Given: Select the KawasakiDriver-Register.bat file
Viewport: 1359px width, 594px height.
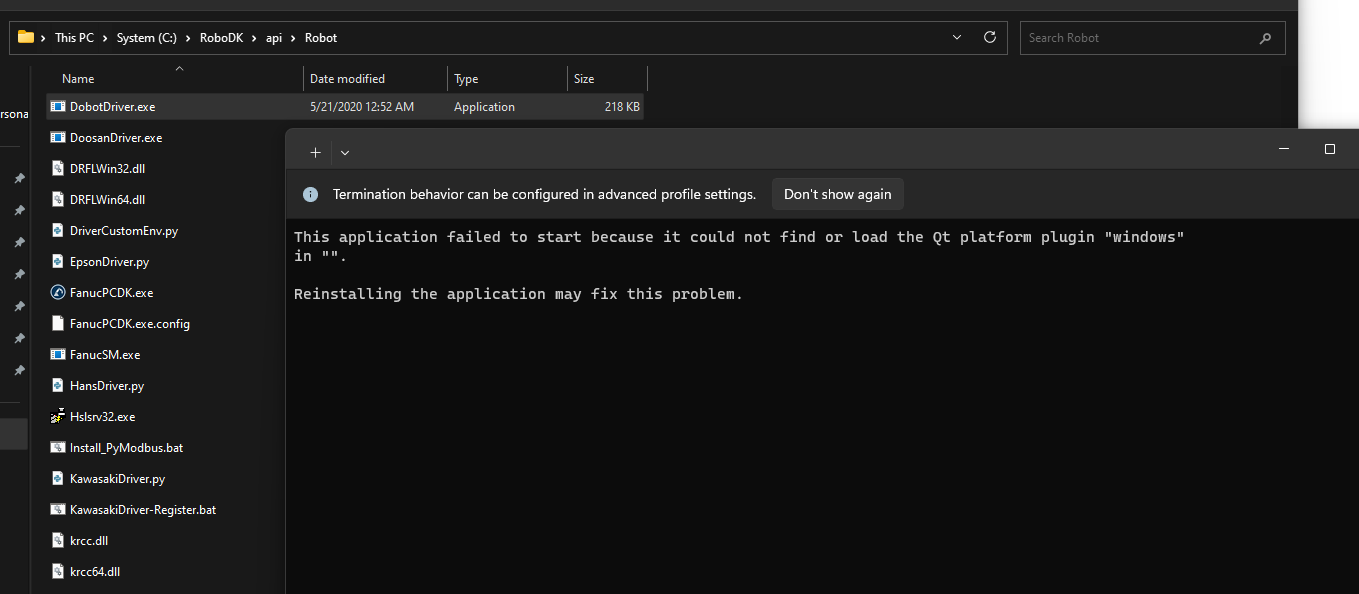Looking at the screenshot, I should (142, 510).
